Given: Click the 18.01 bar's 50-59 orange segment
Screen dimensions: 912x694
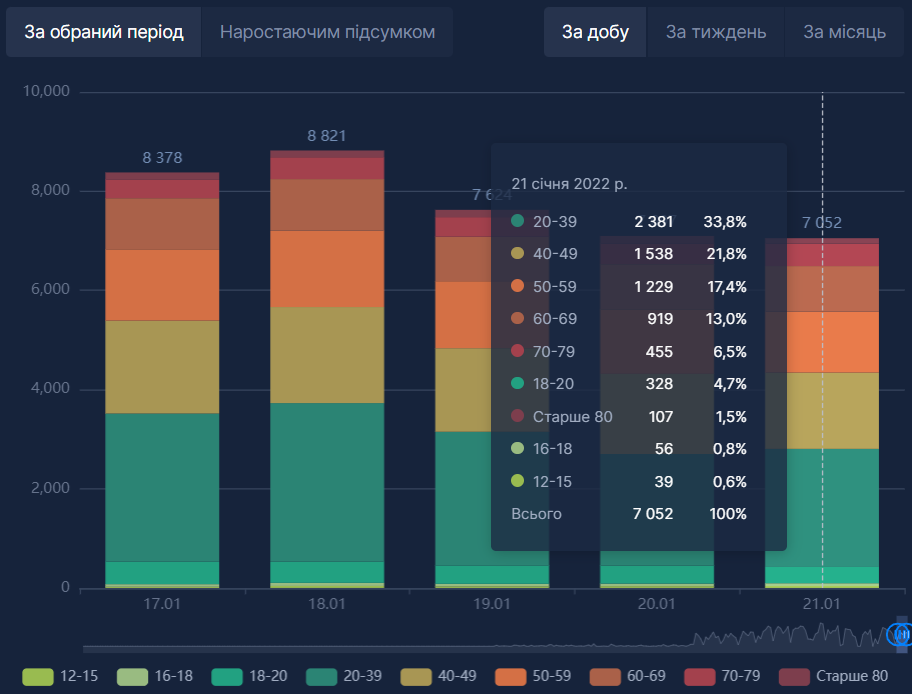Looking at the screenshot, I should pyautogui.click(x=327, y=268).
